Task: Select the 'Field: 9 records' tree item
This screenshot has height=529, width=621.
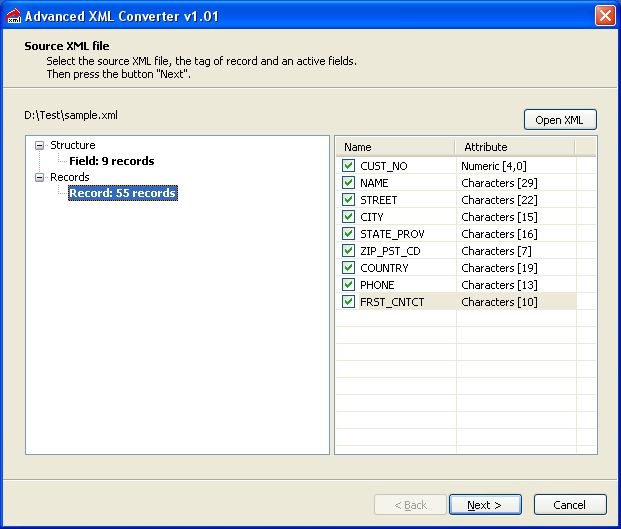Action: pyautogui.click(x=111, y=161)
